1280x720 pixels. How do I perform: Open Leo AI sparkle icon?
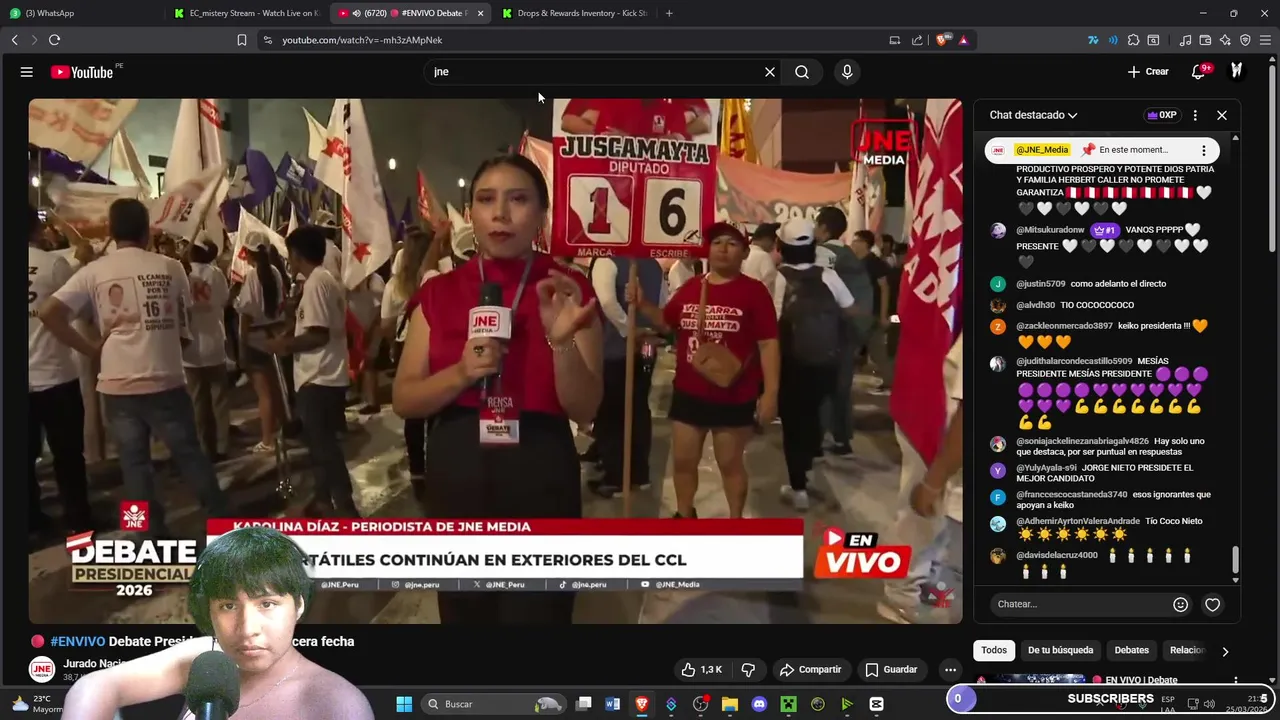[x=1225, y=40]
